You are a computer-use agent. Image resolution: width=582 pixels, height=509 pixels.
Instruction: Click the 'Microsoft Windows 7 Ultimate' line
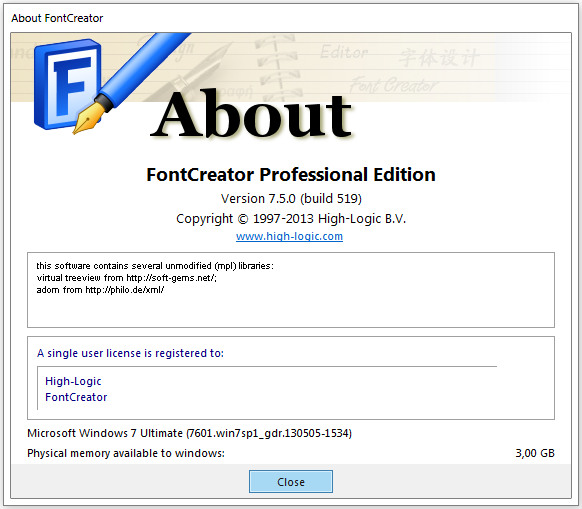[189, 433]
